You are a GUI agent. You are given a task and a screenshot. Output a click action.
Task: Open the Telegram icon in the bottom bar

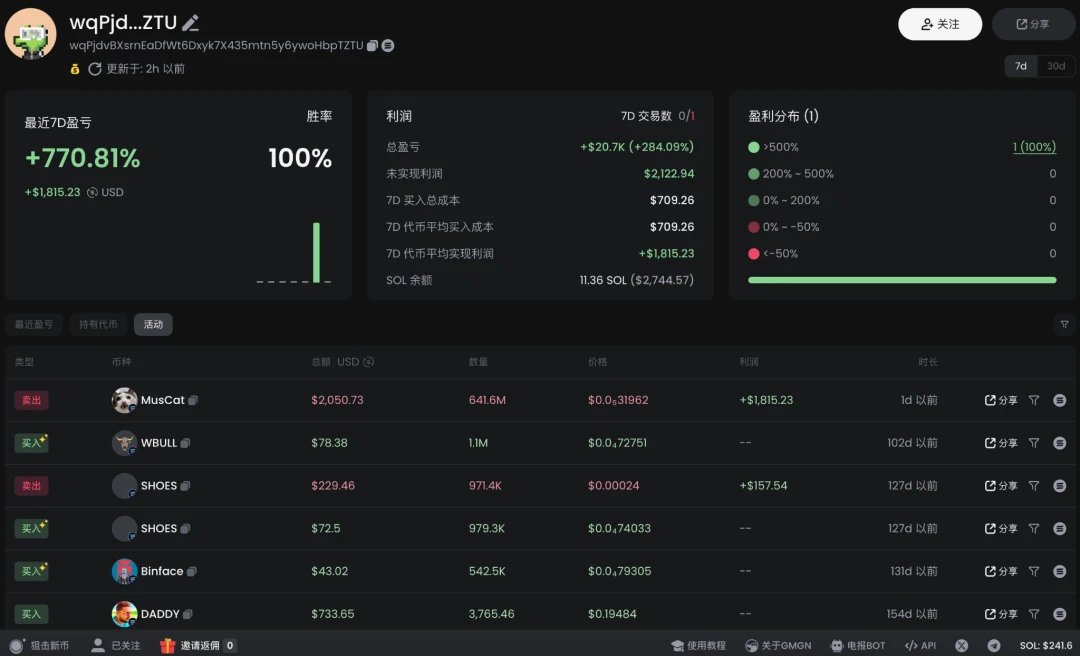(x=992, y=645)
